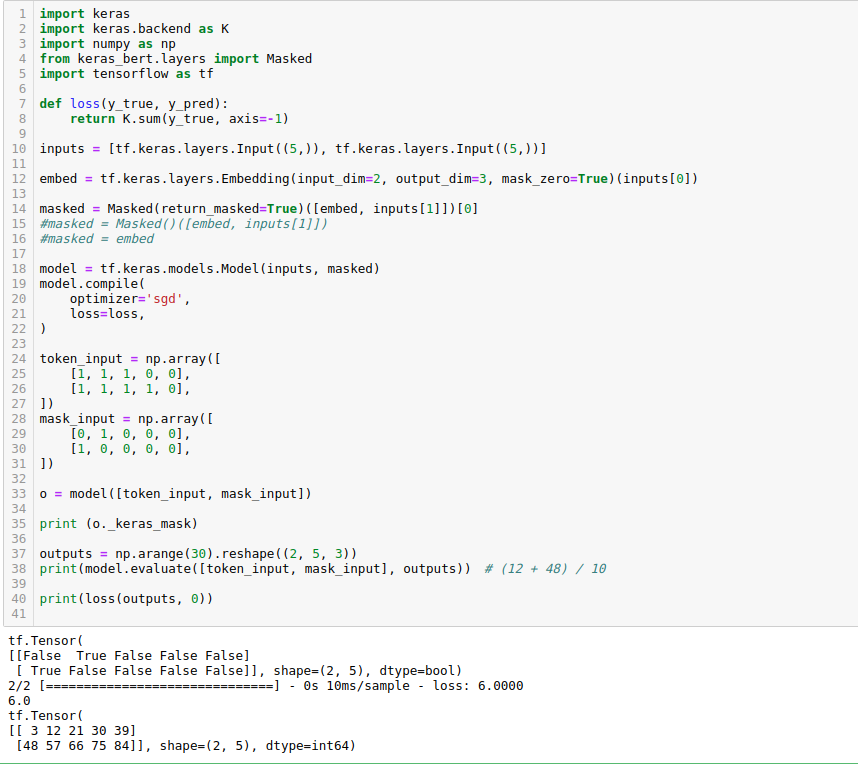858x767 pixels.
Task: Click 'output_dim=3' in the Embedding call
Action: point(441,179)
